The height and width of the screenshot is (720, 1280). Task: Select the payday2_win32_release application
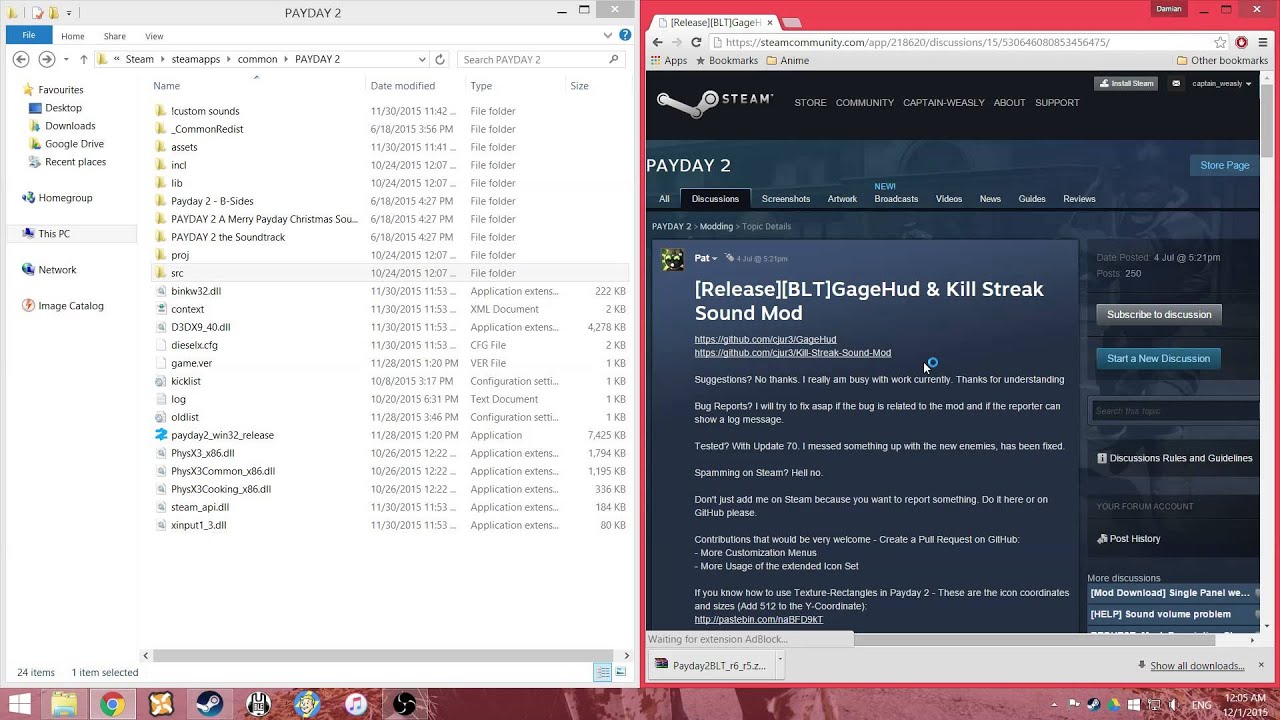click(x=222, y=435)
